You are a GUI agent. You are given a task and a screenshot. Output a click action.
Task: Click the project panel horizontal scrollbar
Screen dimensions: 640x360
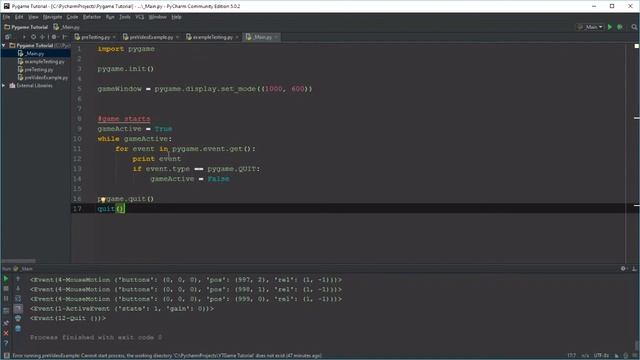(x=18, y=261)
